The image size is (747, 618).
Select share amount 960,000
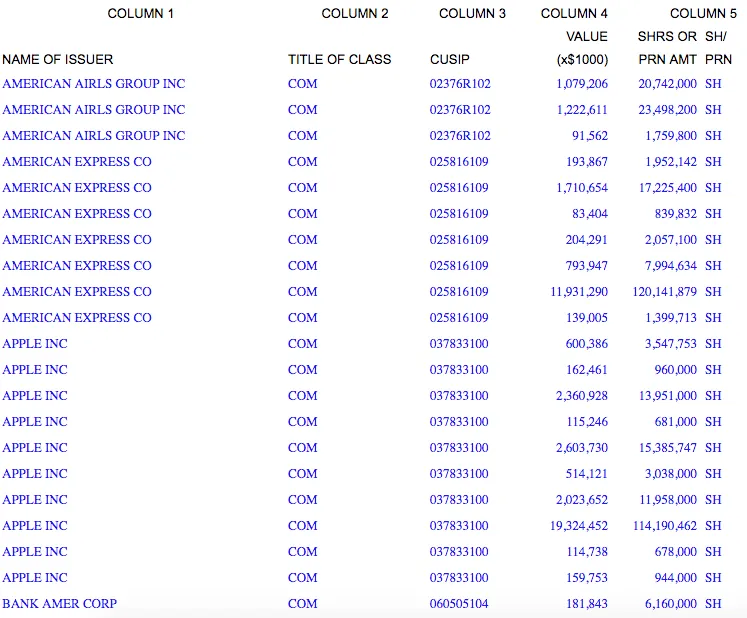click(676, 370)
